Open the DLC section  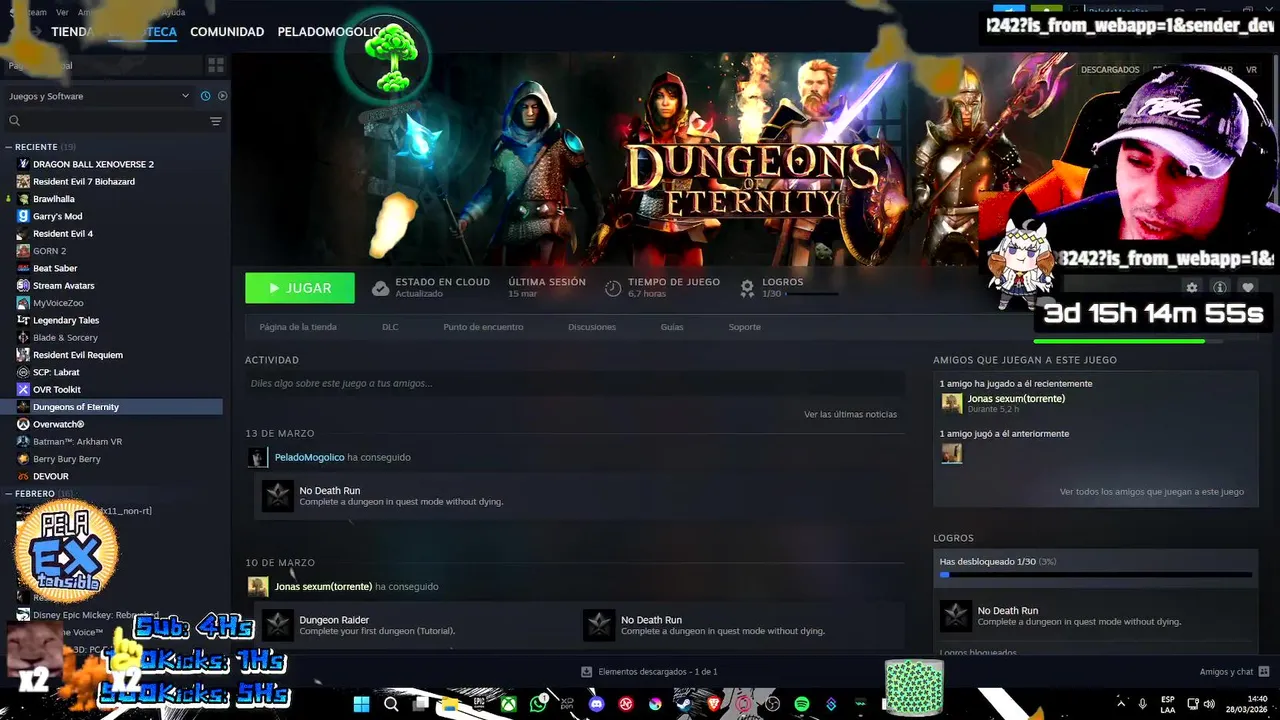[390, 327]
